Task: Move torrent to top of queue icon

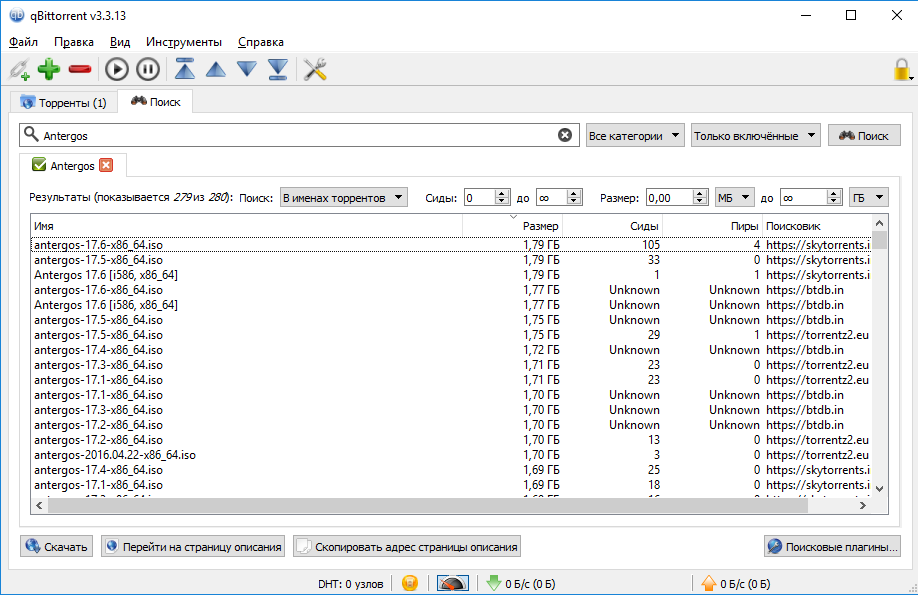Action: pyautogui.click(x=185, y=69)
